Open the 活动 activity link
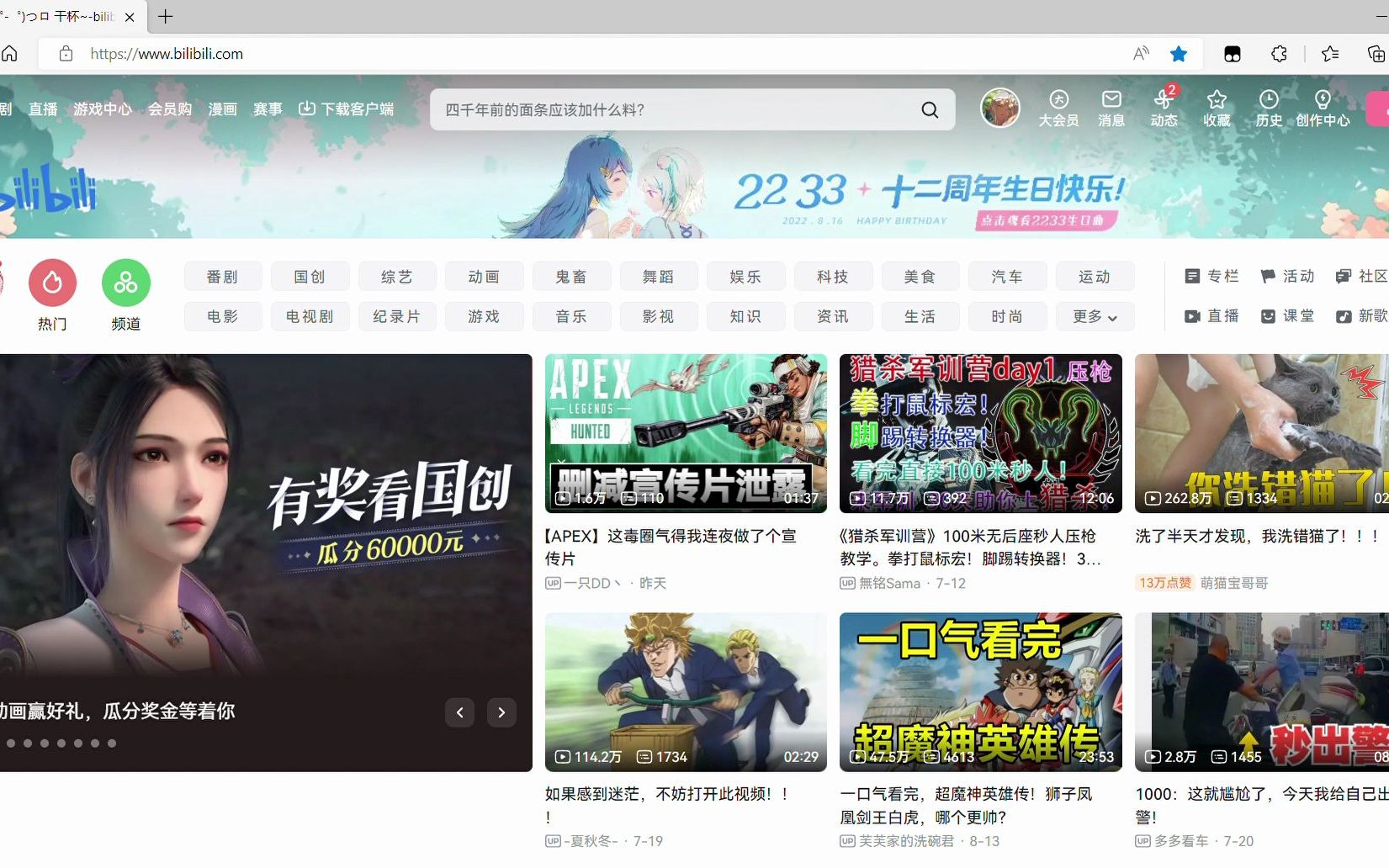Image resolution: width=1389 pixels, height=868 pixels. tap(1287, 276)
